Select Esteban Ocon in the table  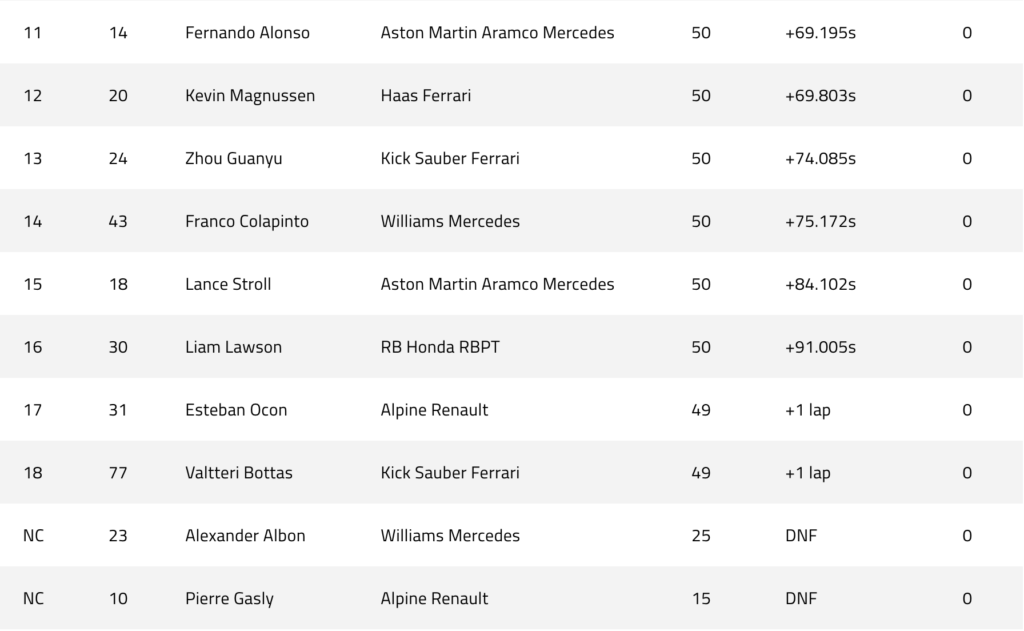pyautogui.click(x=236, y=410)
